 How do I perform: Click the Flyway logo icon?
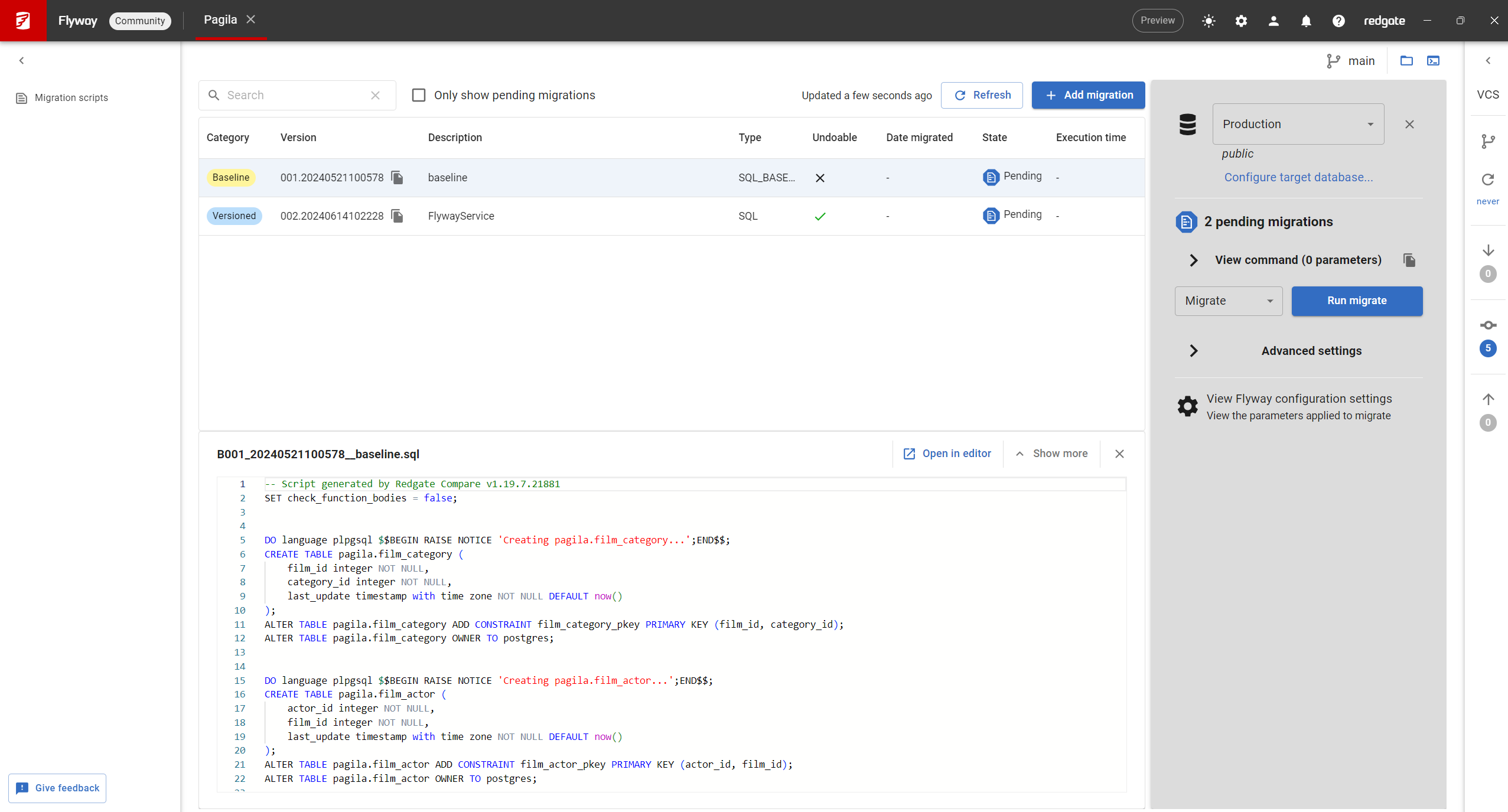[22, 20]
